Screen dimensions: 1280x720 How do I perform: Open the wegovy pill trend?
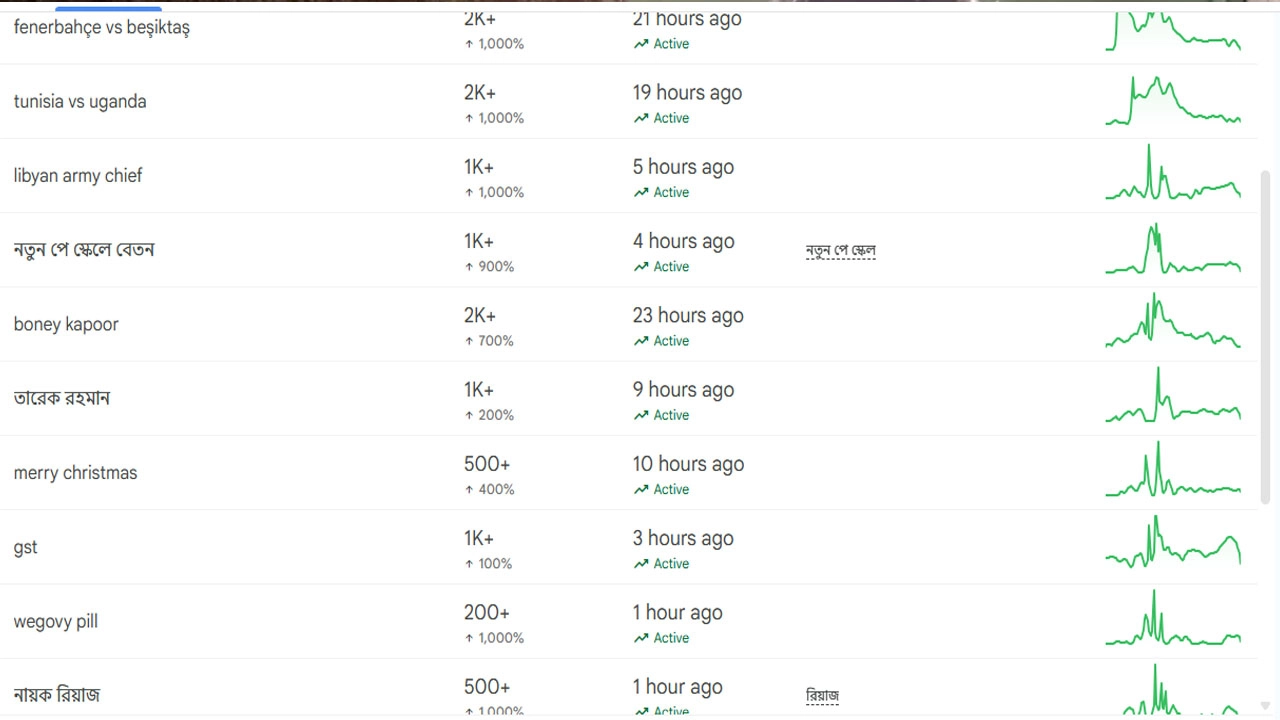click(56, 622)
